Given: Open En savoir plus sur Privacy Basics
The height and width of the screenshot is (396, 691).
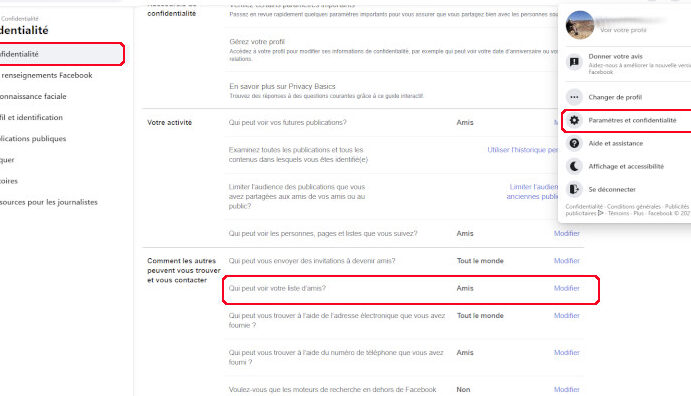Looking at the screenshot, I should click(282, 86).
